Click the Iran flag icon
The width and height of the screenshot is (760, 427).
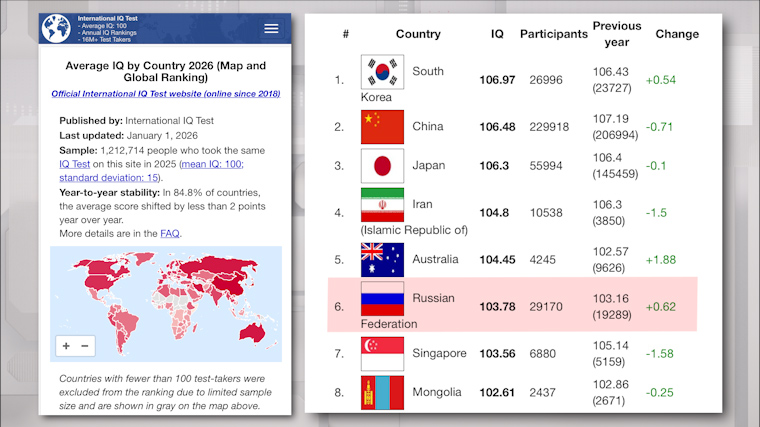381,205
